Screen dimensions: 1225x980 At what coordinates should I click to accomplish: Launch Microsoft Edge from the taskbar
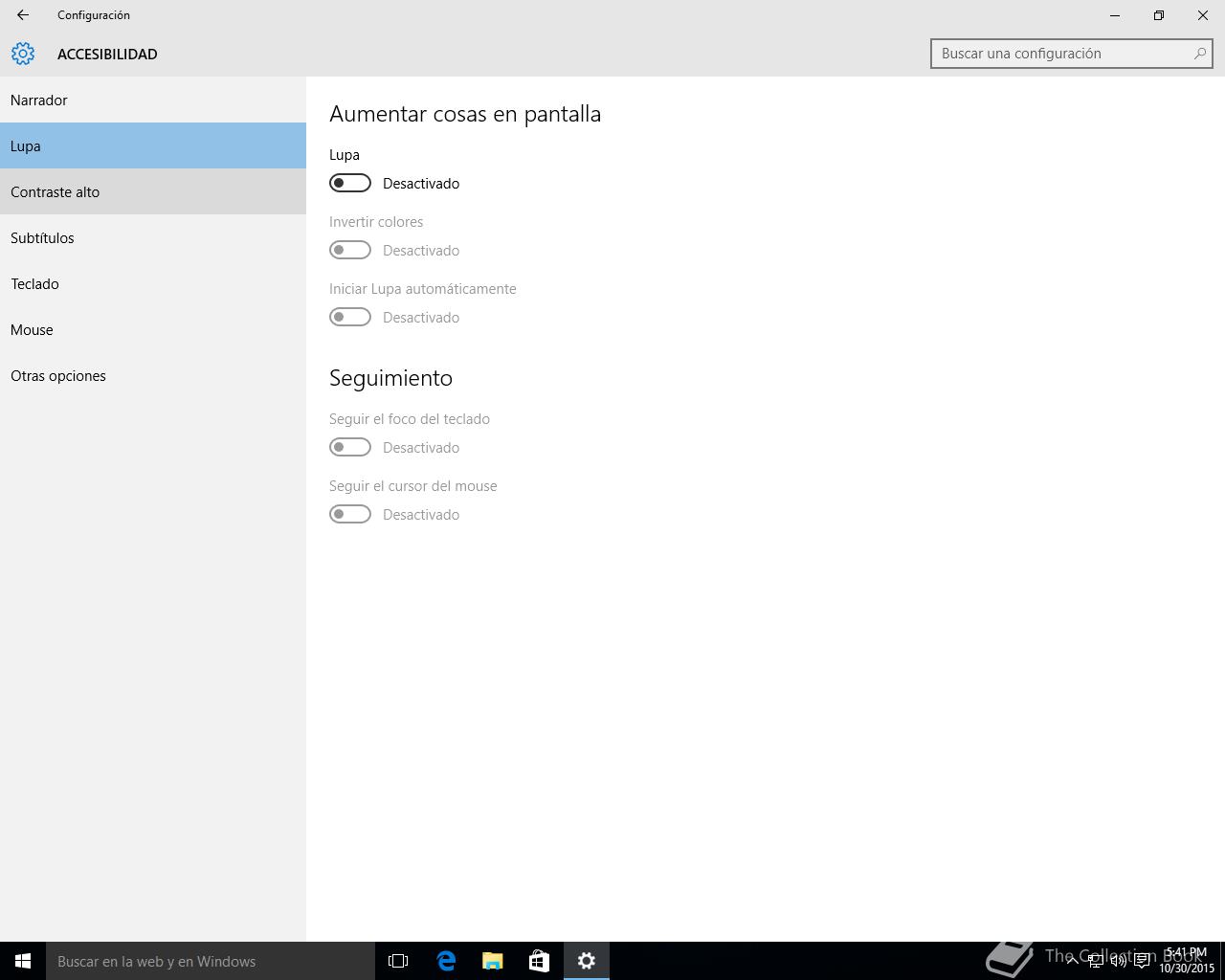[x=446, y=961]
